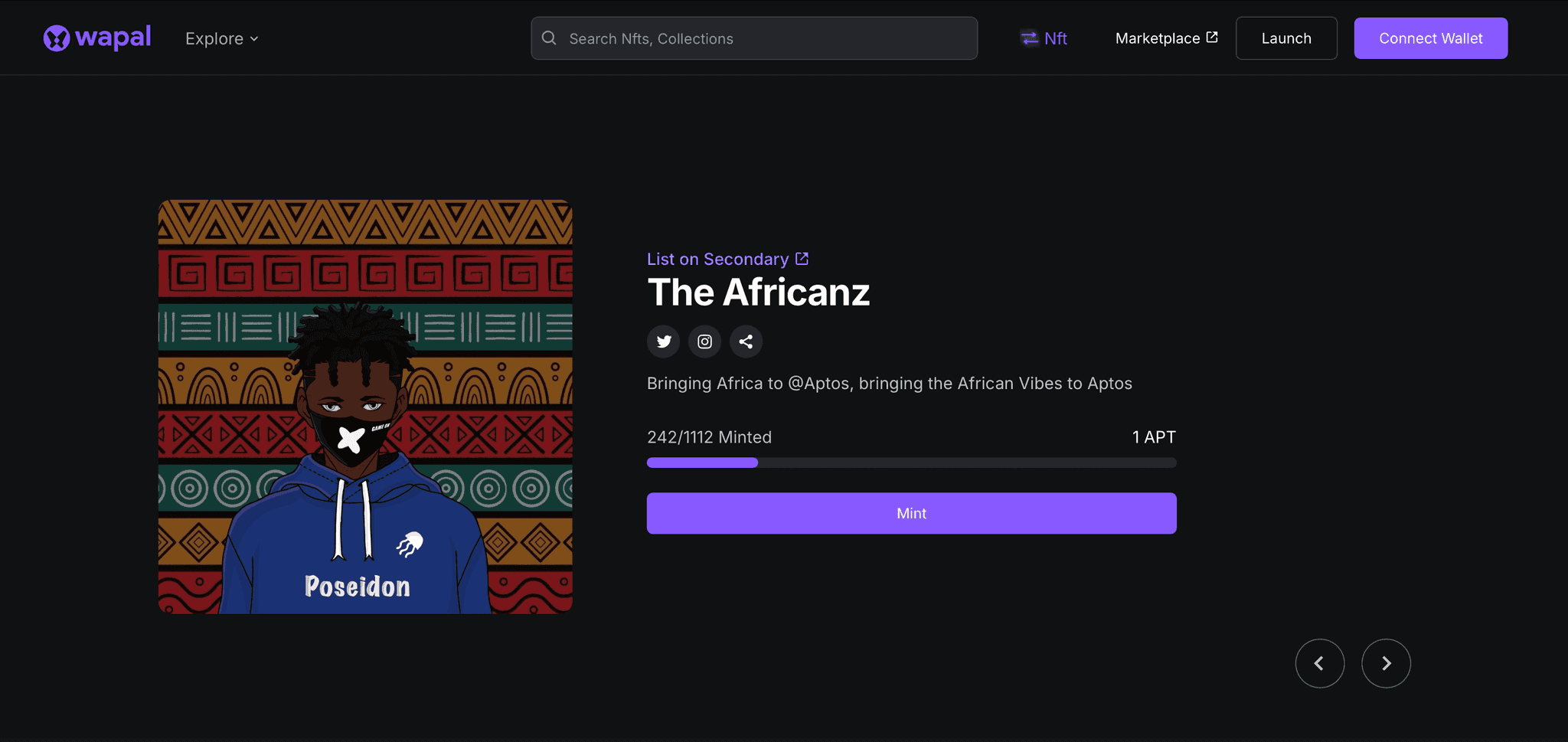The image size is (1568, 742).
Task: Click the Wapal butterfly logo icon
Action: (x=57, y=38)
